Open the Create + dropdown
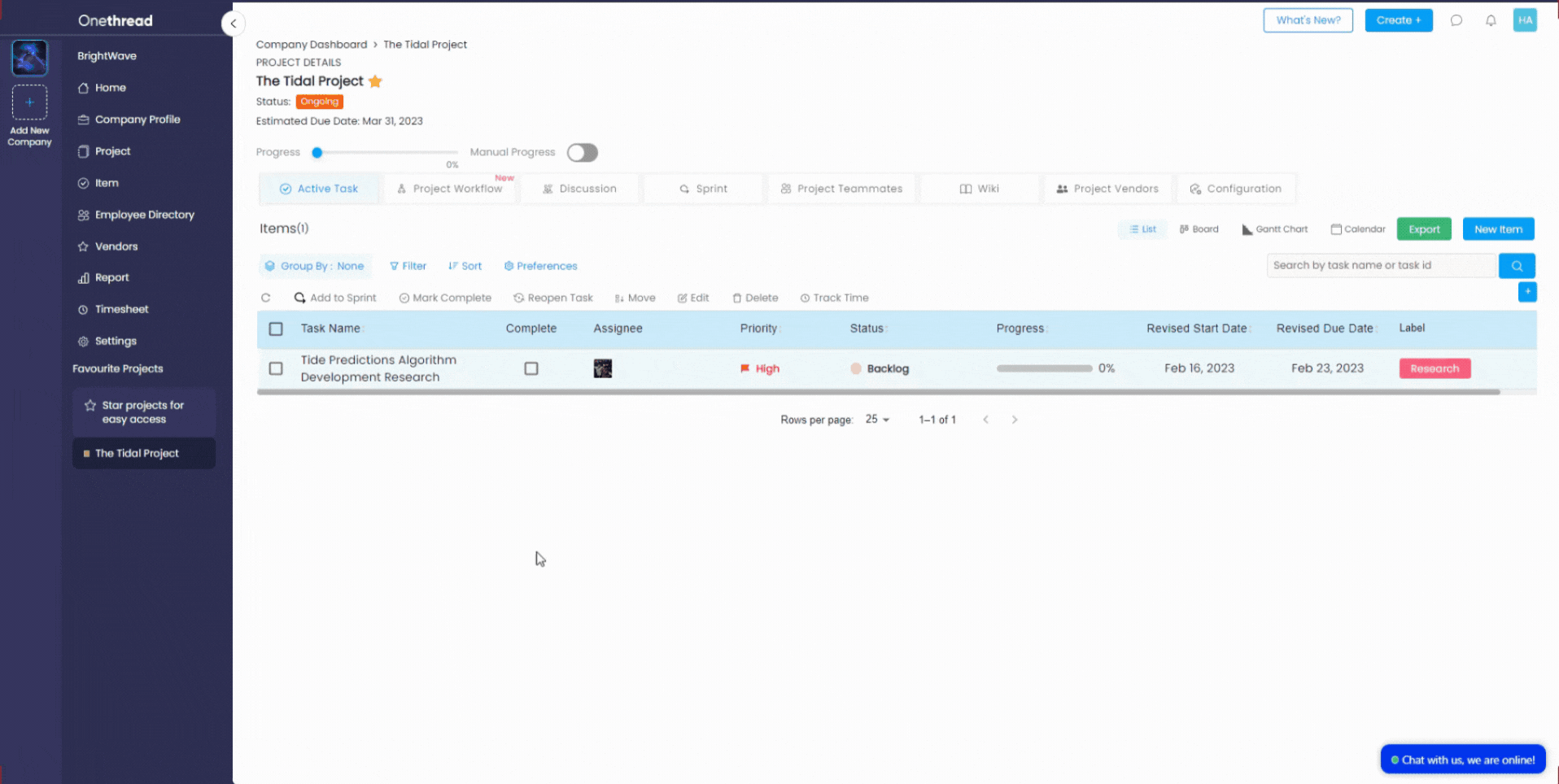This screenshot has height=784, width=1559. [1398, 20]
